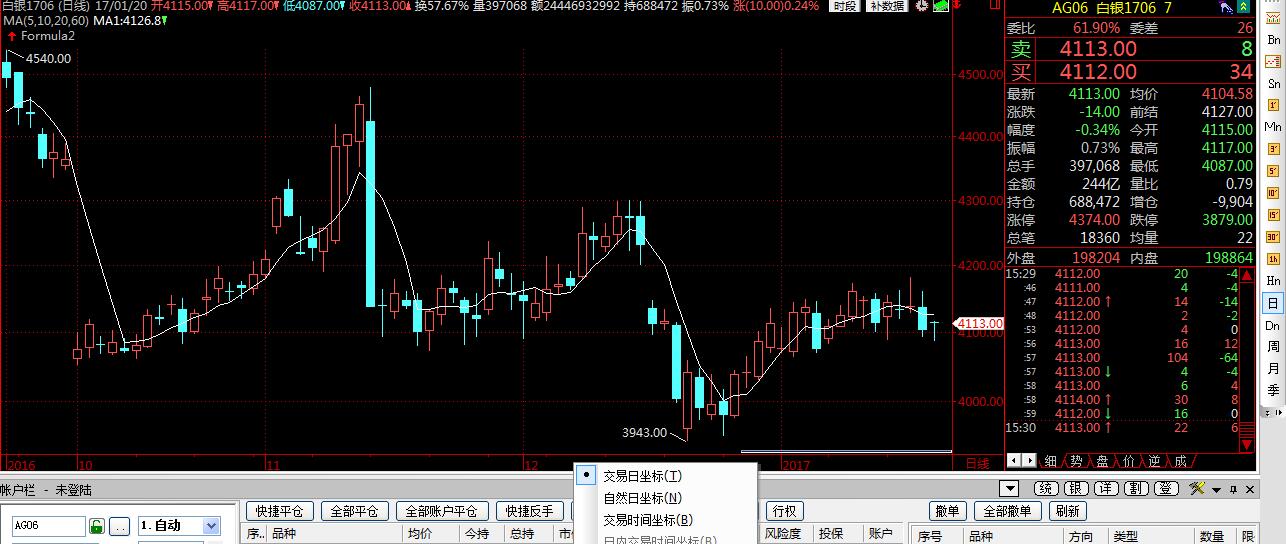Select Hn period in sidebar
This screenshot has width=1286, height=544.
pos(1273,281)
